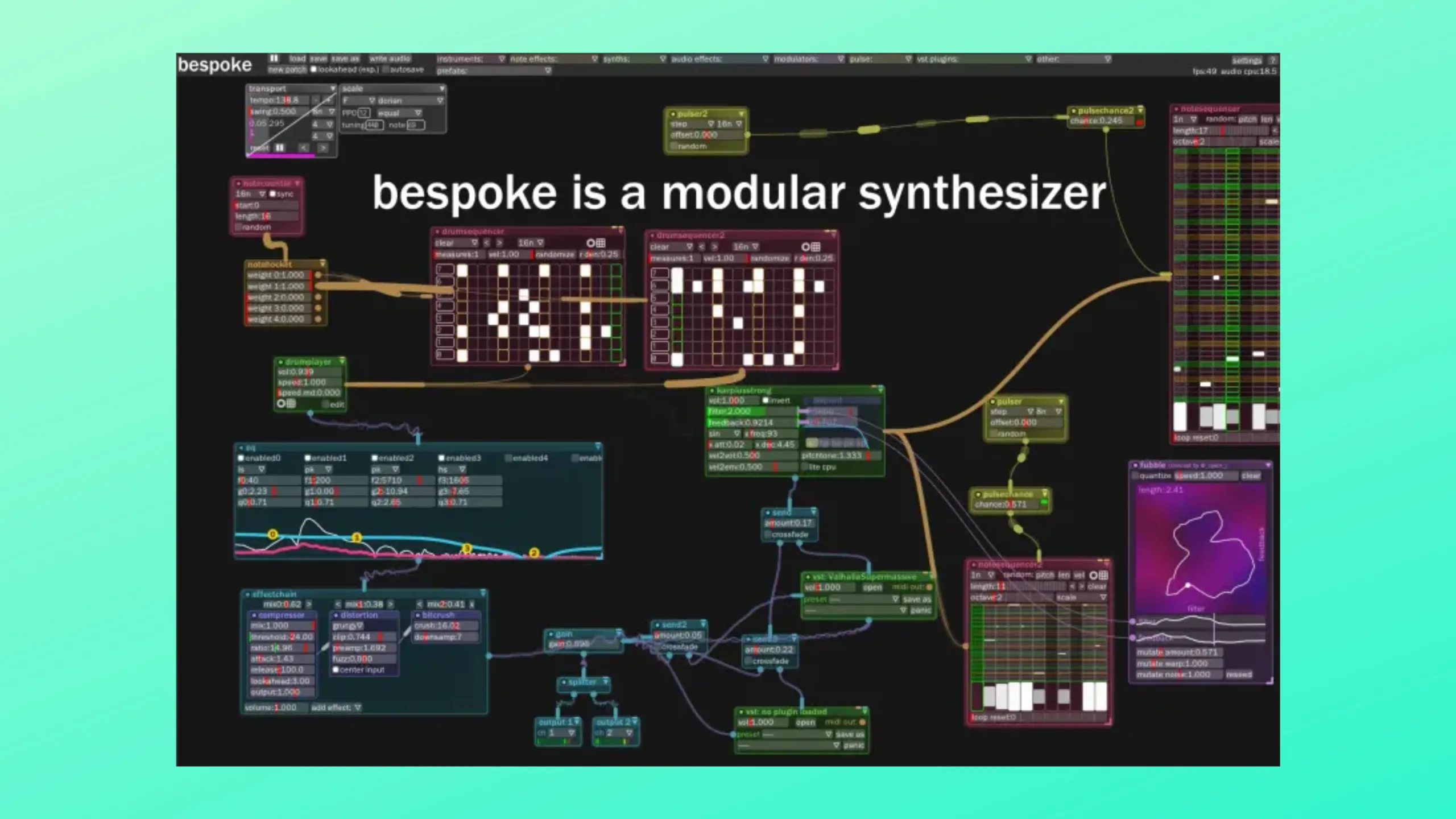This screenshot has height=819, width=1456.
Task: Toggle center input in the distortion effect
Action: tap(336, 670)
